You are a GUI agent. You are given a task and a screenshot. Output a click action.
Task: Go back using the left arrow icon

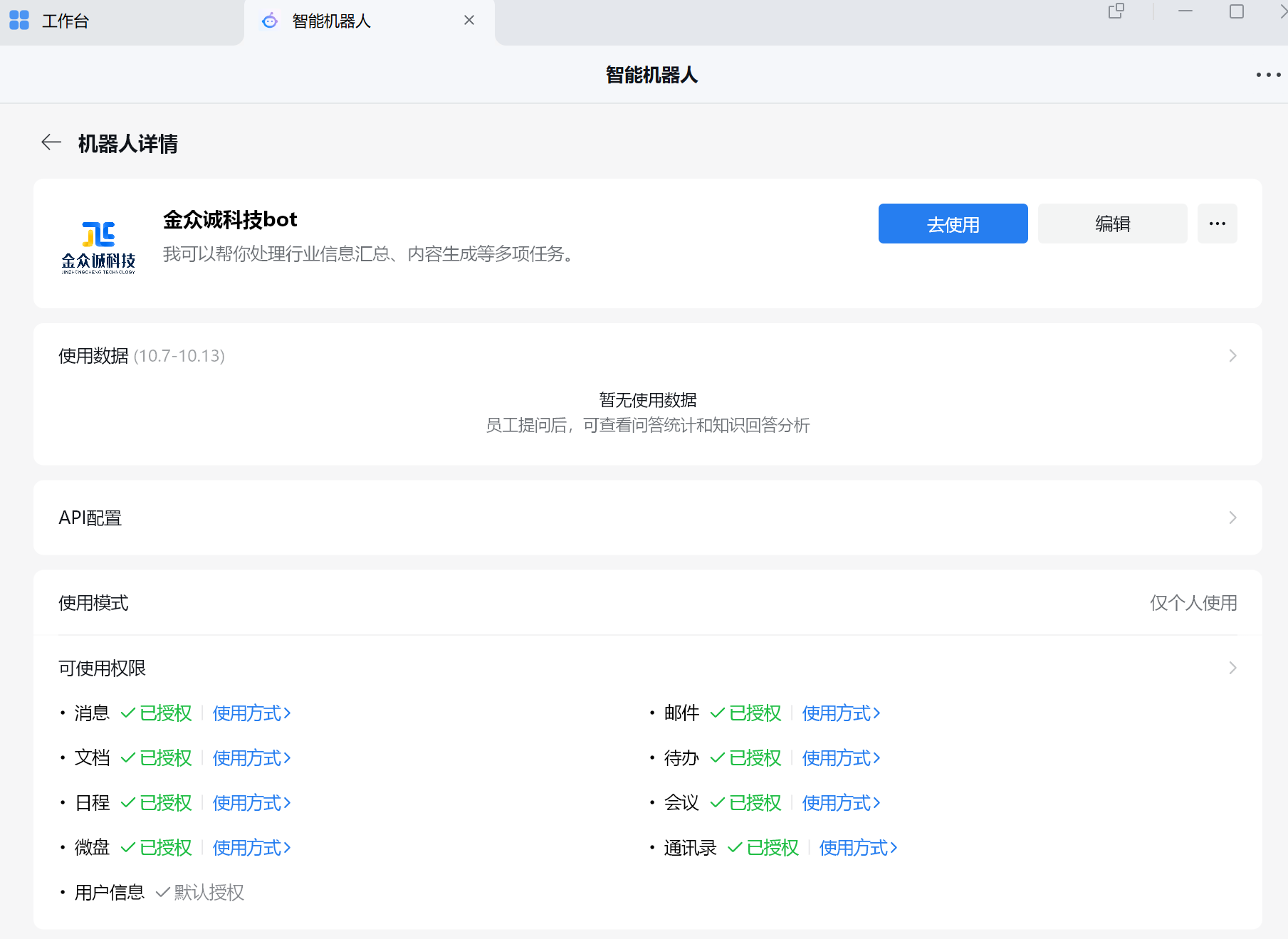[51, 142]
